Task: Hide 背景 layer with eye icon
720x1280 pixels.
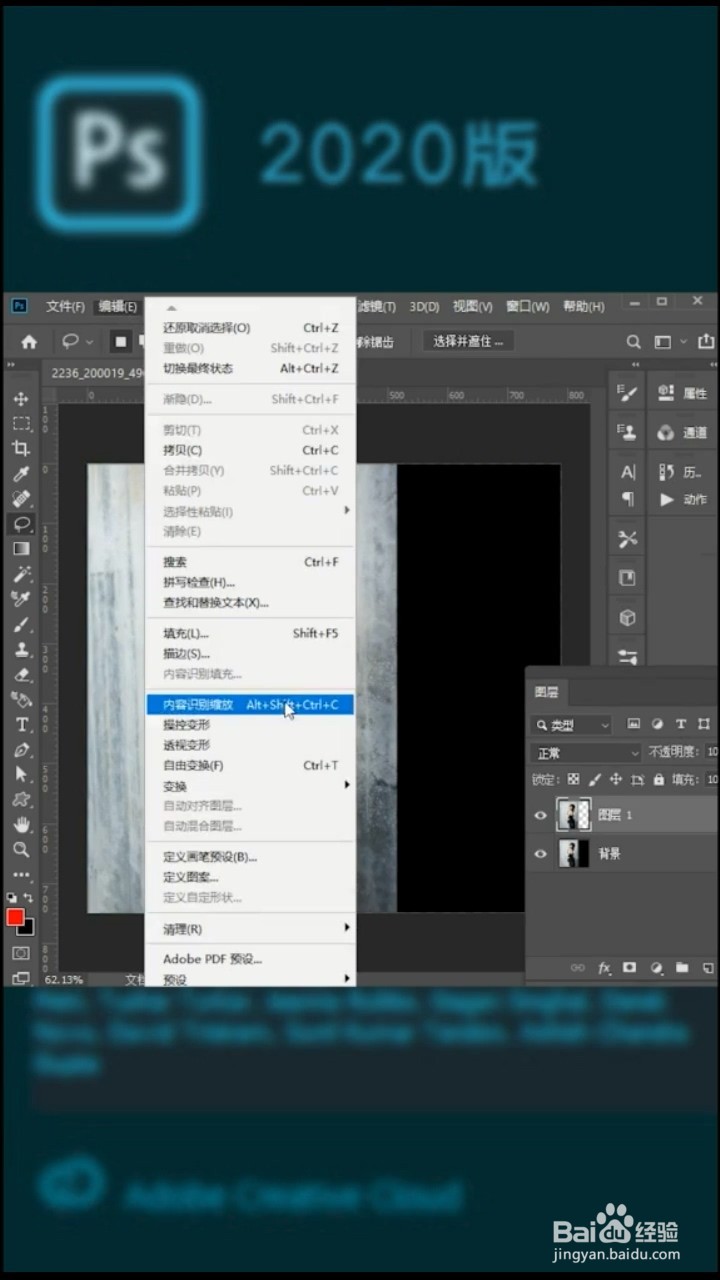Action: (x=541, y=854)
